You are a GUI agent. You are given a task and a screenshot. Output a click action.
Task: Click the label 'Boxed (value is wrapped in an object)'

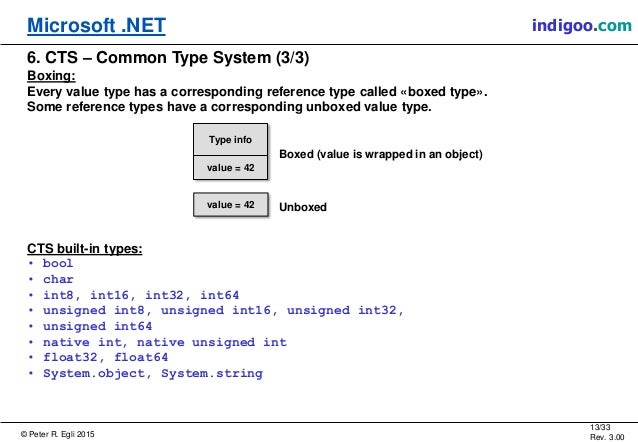point(381,154)
